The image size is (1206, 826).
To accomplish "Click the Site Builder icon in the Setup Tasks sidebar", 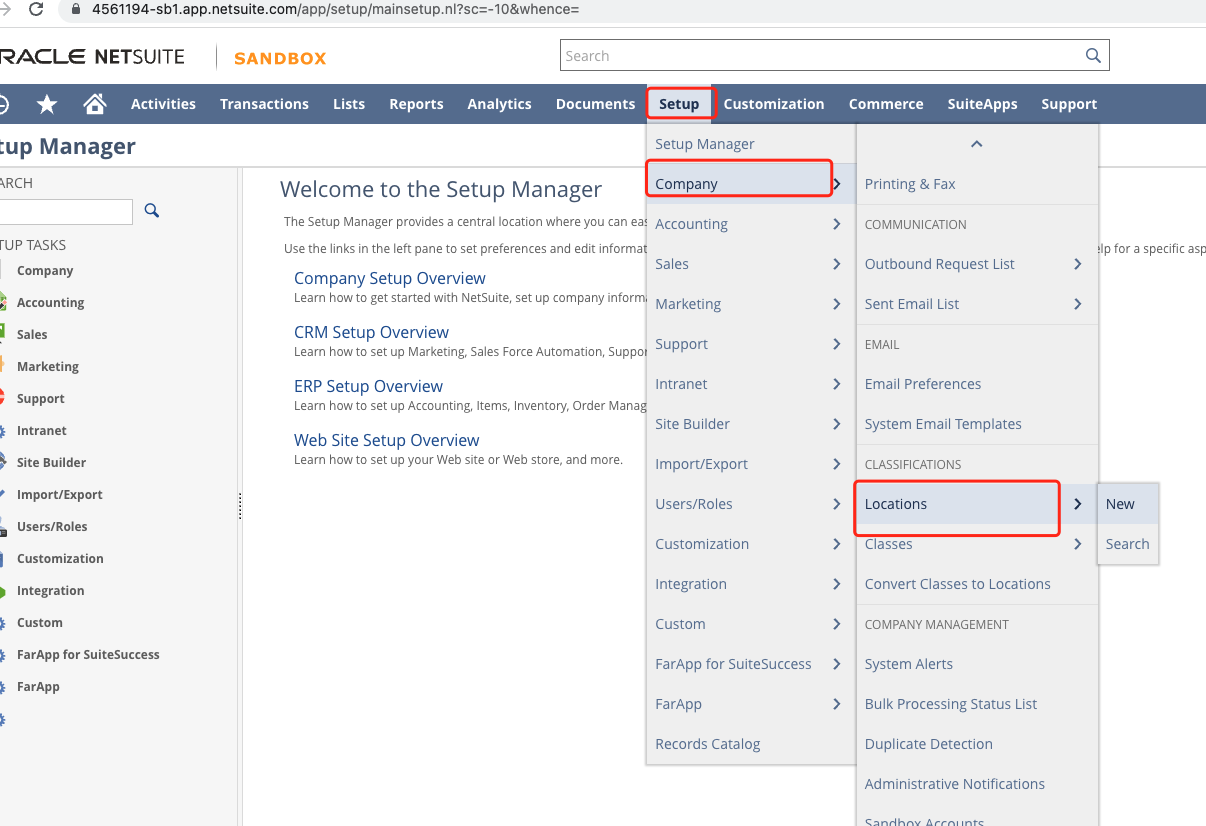I will tap(3, 462).
